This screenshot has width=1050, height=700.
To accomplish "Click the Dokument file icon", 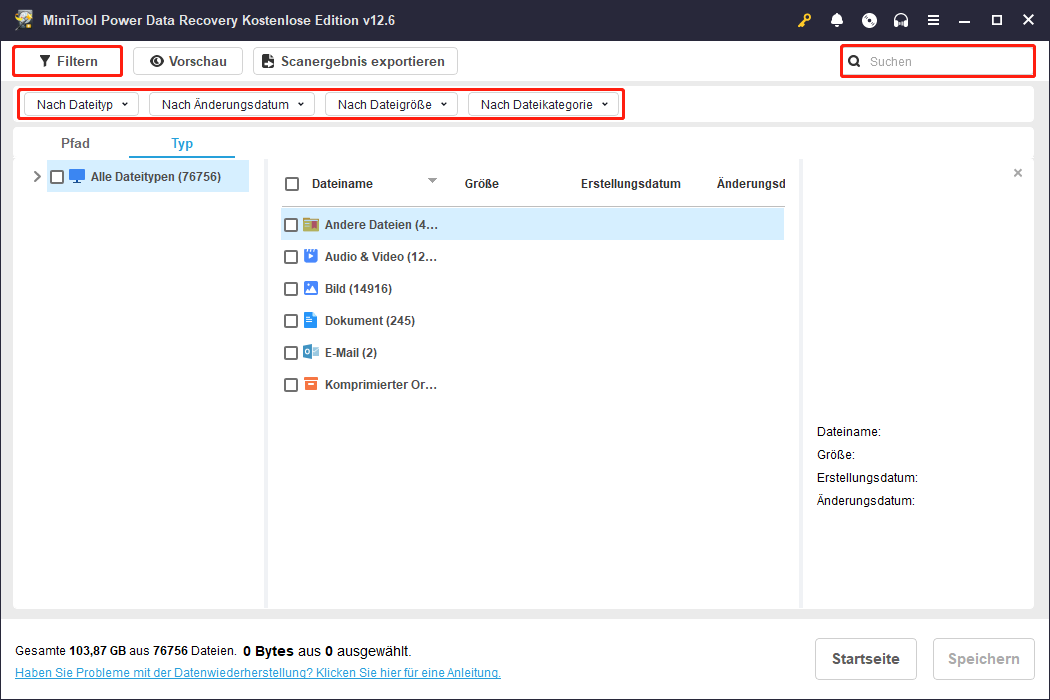I will 310,320.
